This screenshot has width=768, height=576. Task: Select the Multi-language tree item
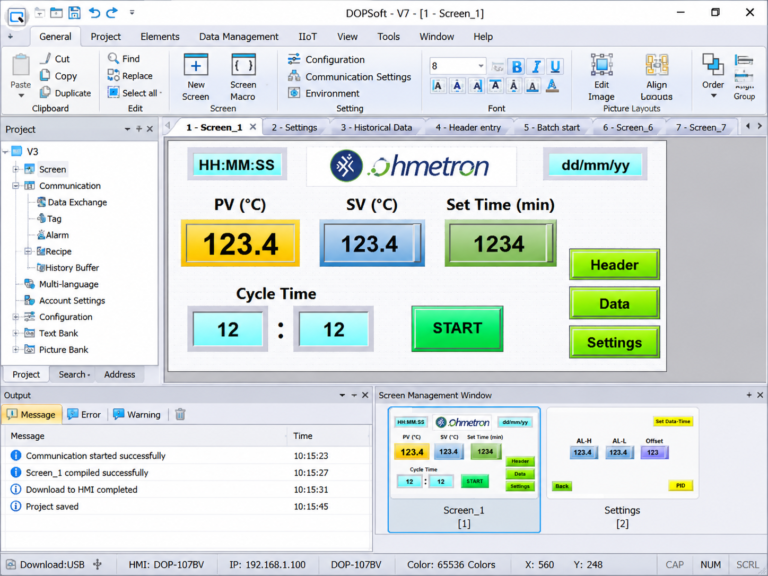pyautogui.click(x=62, y=284)
